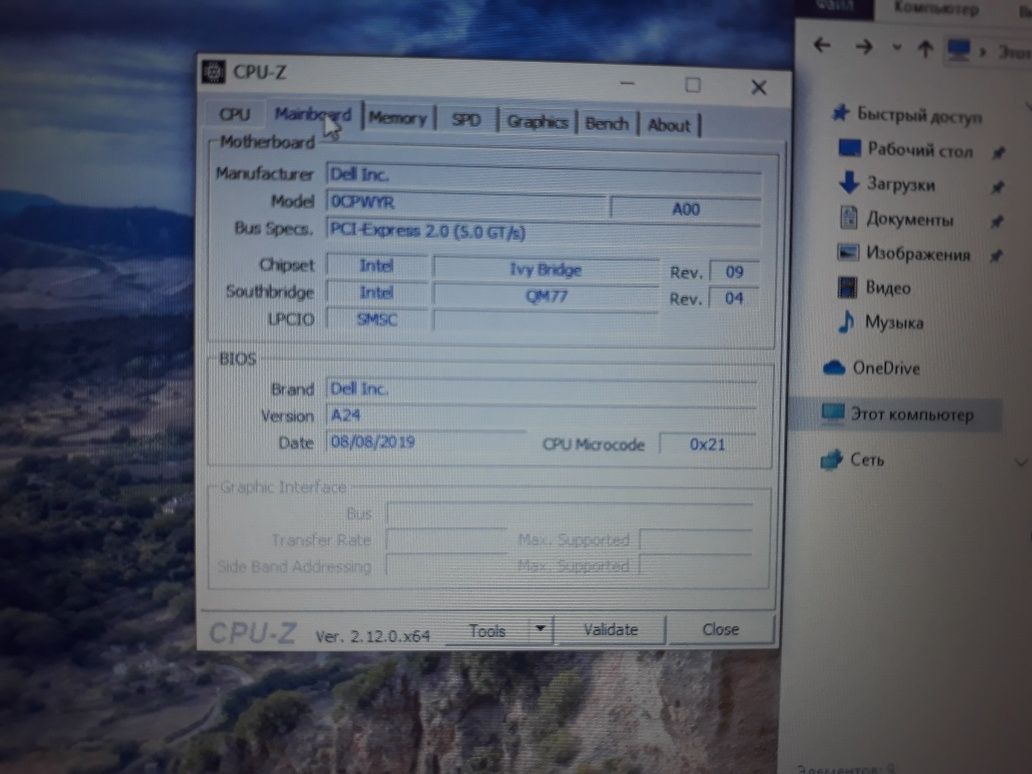Click pin icon next to Загрузки
The image size is (1032, 774).
coord(998,188)
